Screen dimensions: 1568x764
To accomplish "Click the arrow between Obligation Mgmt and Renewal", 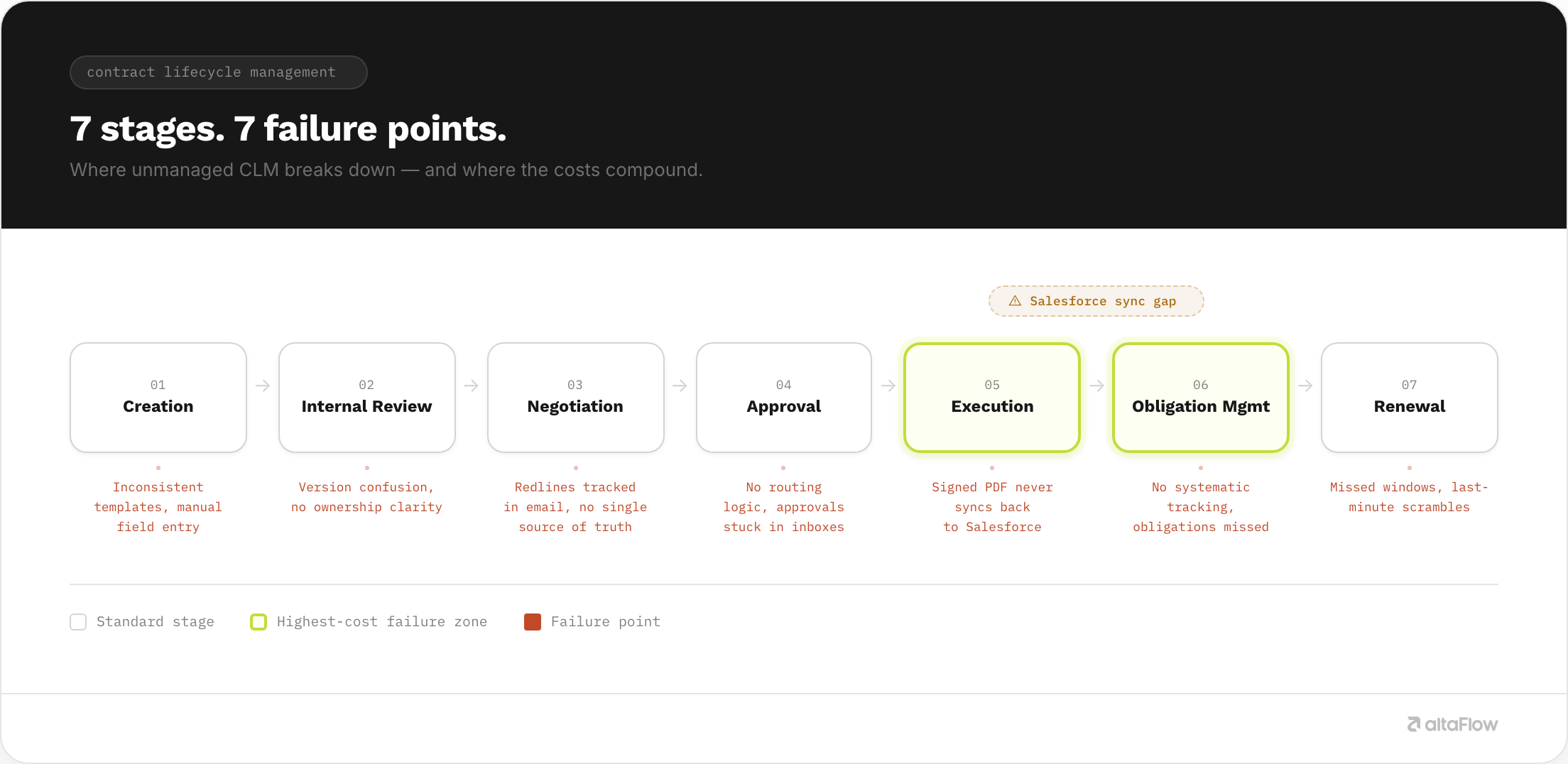I will click(1305, 386).
